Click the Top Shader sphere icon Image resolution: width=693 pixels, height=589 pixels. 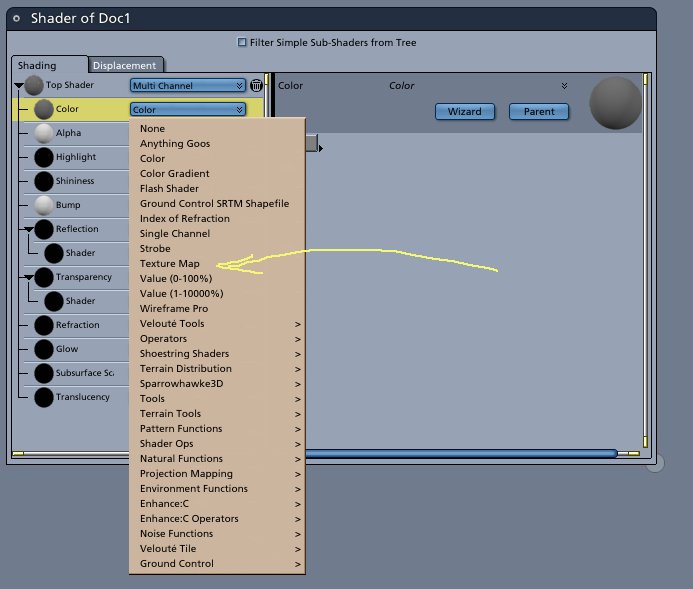pyautogui.click(x=34, y=85)
